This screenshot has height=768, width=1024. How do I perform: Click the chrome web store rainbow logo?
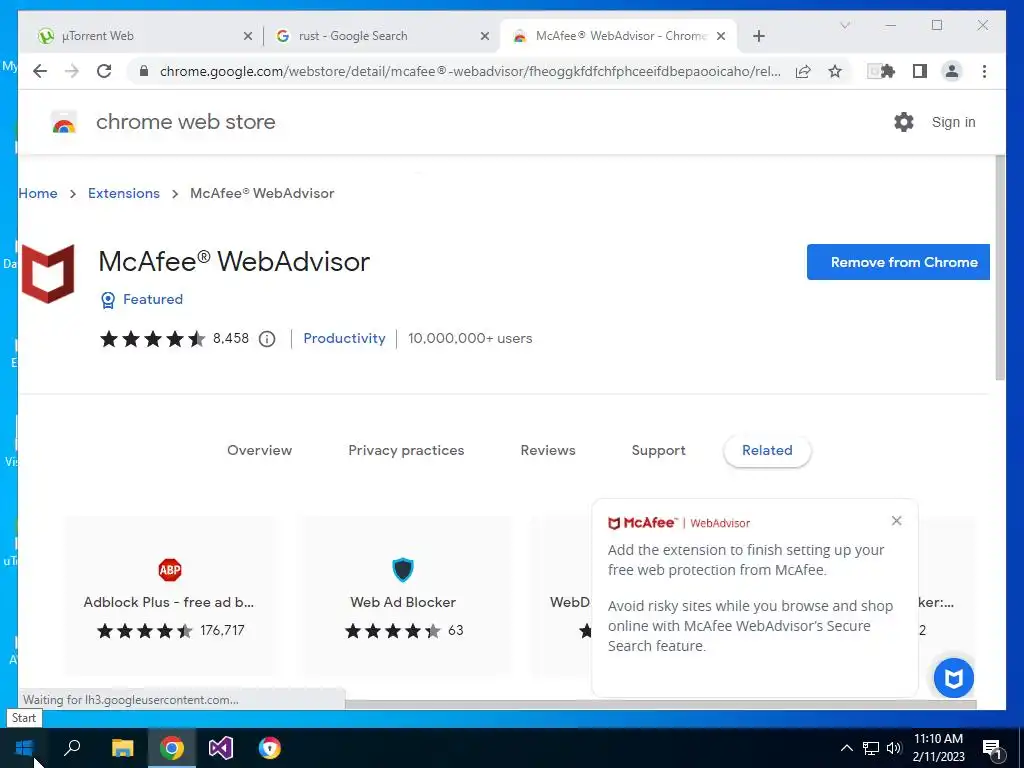click(x=64, y=122)
